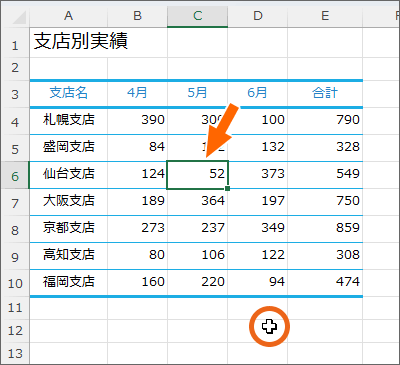Select the 札幌支店 cell
The height and width of the screenshot is (365, 400).
pyautogui.click(x=69, y=121)
